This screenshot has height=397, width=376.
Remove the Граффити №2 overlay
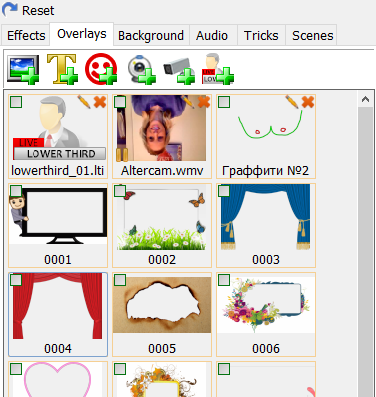[x=308, y=102]
